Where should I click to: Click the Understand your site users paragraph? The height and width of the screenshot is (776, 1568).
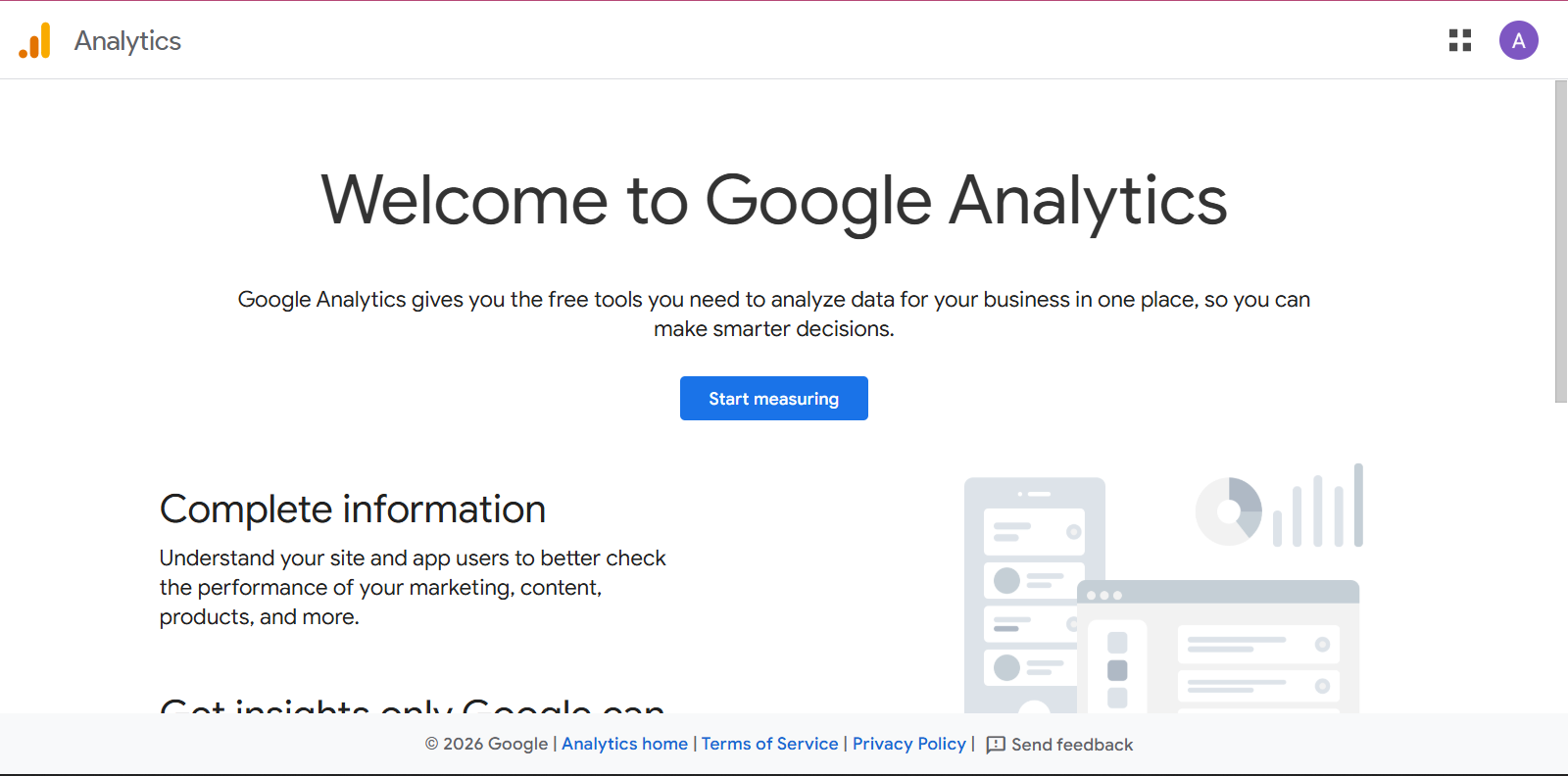[413, 587]
